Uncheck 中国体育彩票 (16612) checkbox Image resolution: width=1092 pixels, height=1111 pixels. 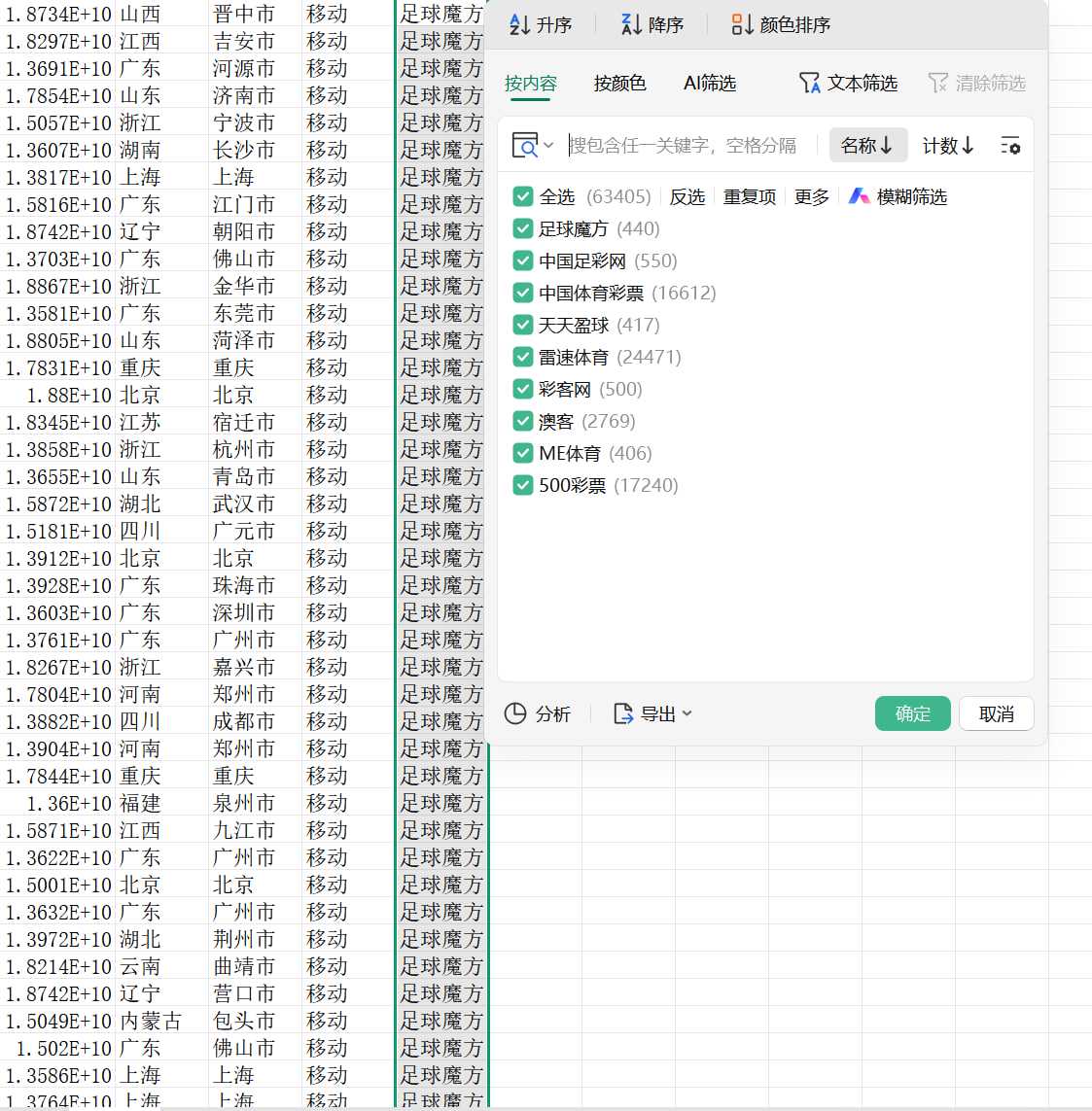tap(523, 293)
